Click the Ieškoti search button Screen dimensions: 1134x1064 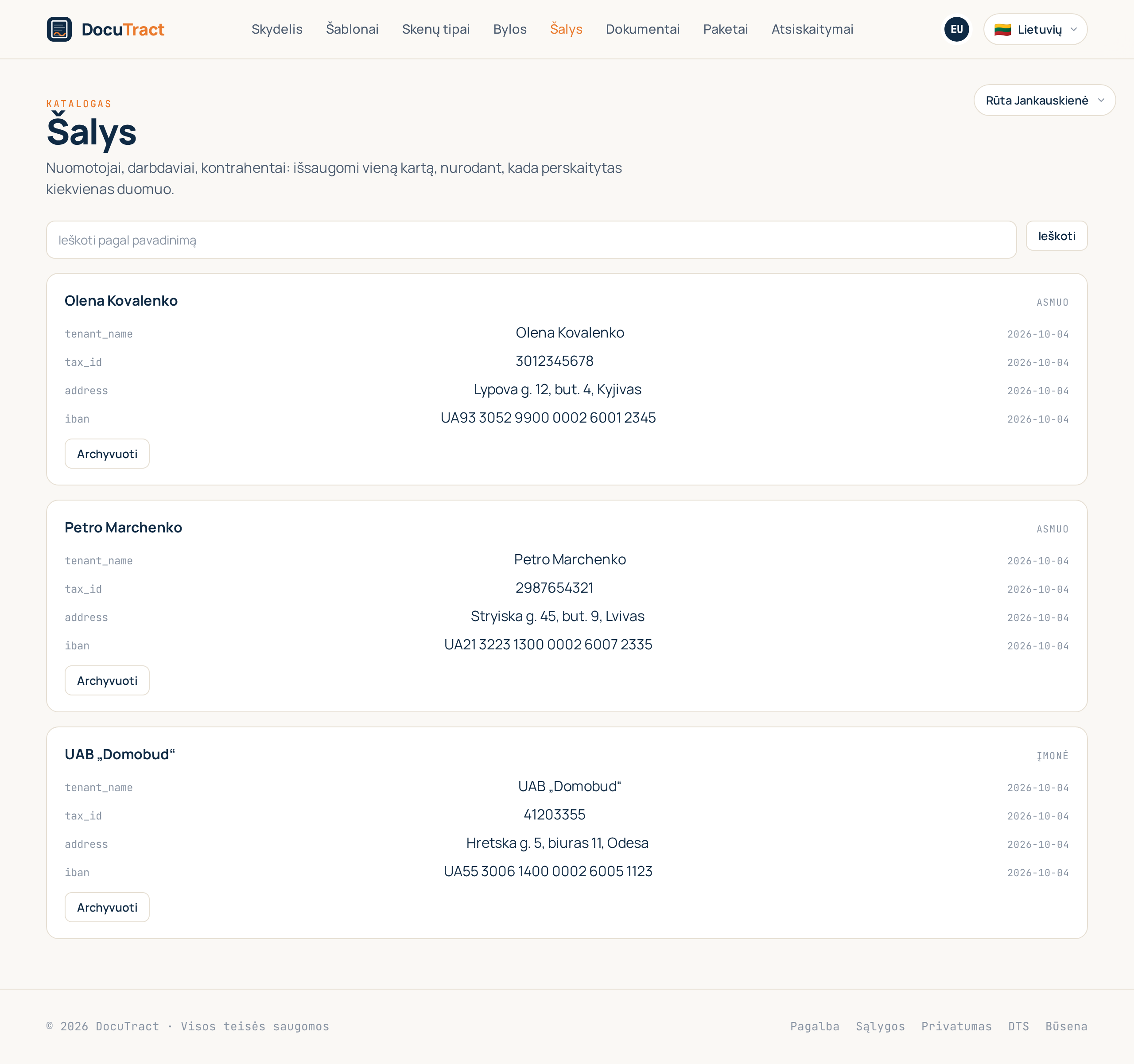point(1056,236)
